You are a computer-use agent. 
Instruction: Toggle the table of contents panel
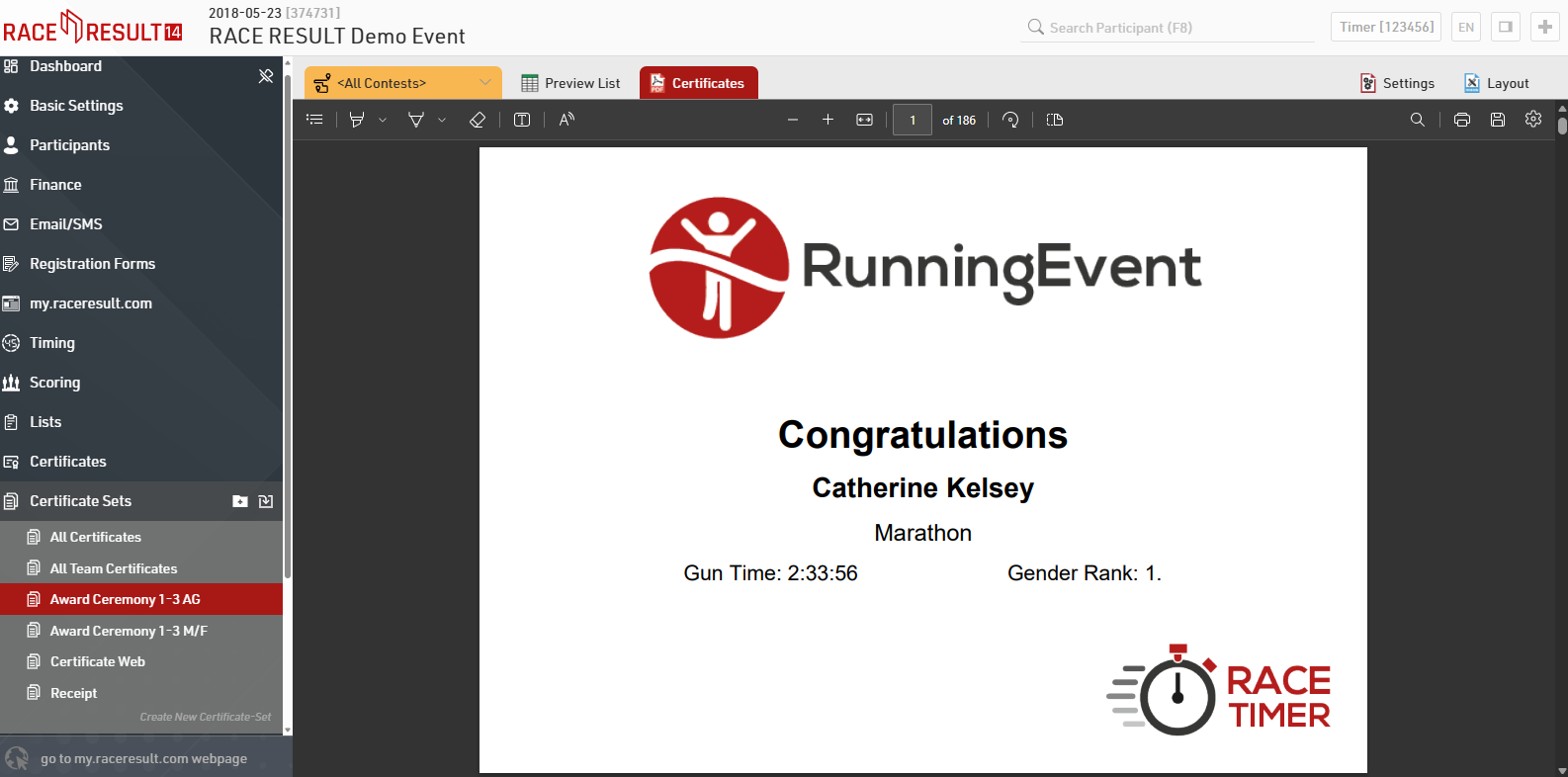[314, 120]
